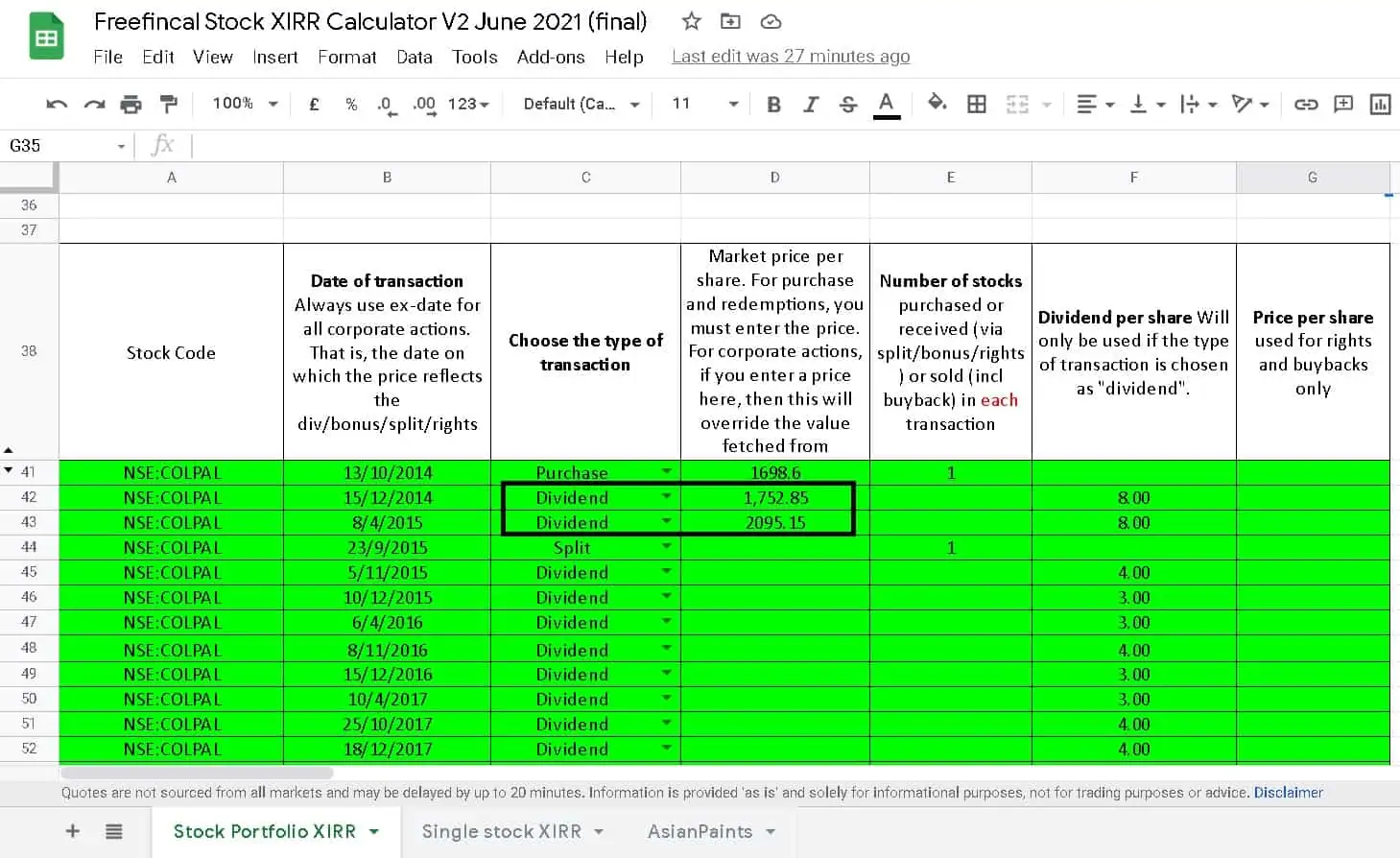Undo the last action
The width and height of the screenshot is (1400, 858).
pyautogui.click(x=57, y=104)
